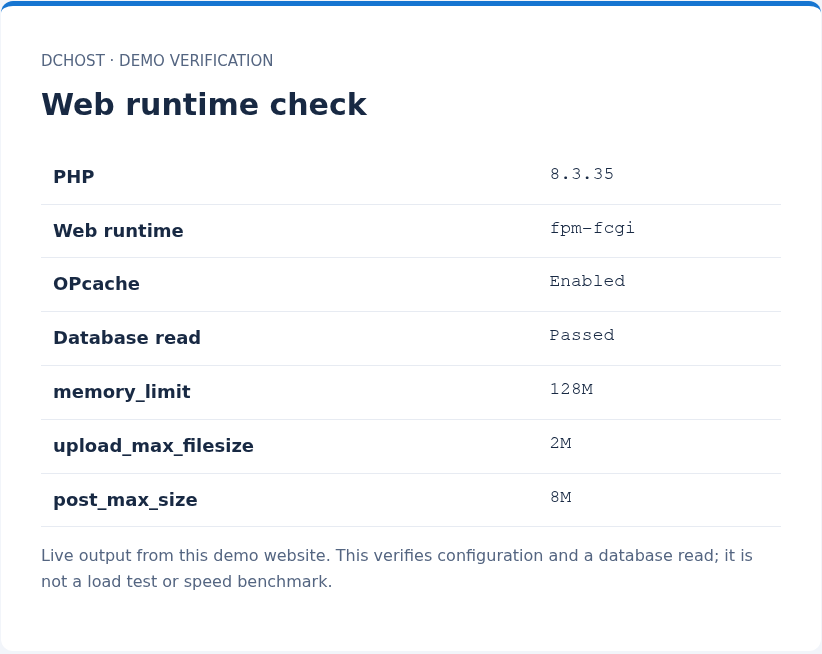The height and width of the screenshot is (654, 822).
Task: Click the Web runtime row label
Action: (x=118, y=231)
